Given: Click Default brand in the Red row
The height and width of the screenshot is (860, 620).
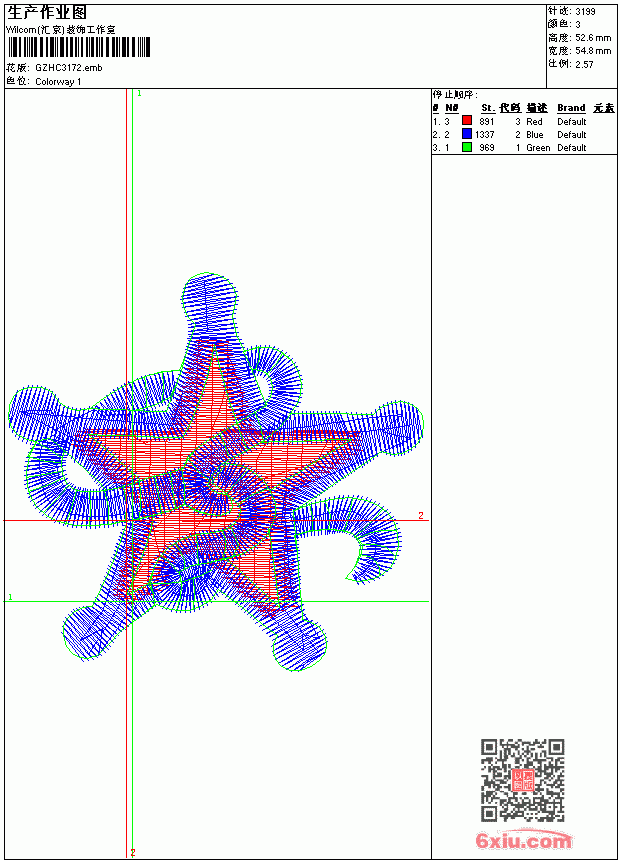Looking at the screenshot, I should 572,122.
